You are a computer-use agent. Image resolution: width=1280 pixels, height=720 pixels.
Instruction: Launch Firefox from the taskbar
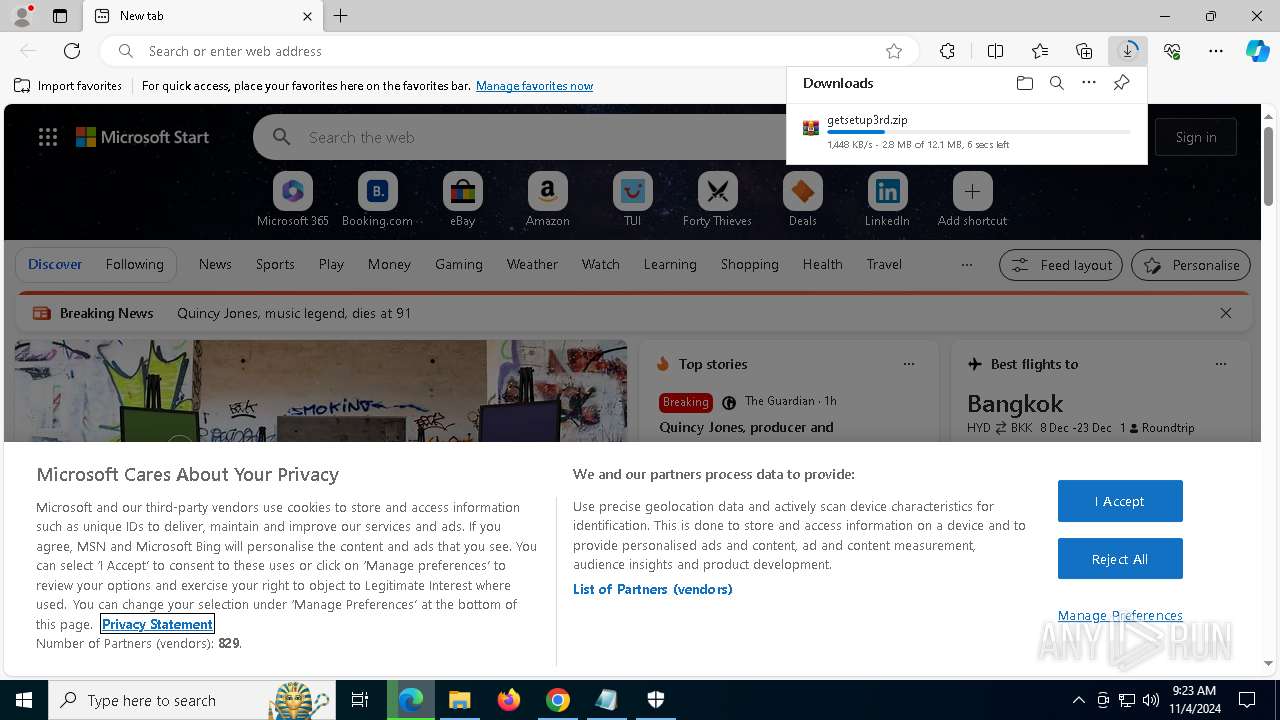[509, 700]
